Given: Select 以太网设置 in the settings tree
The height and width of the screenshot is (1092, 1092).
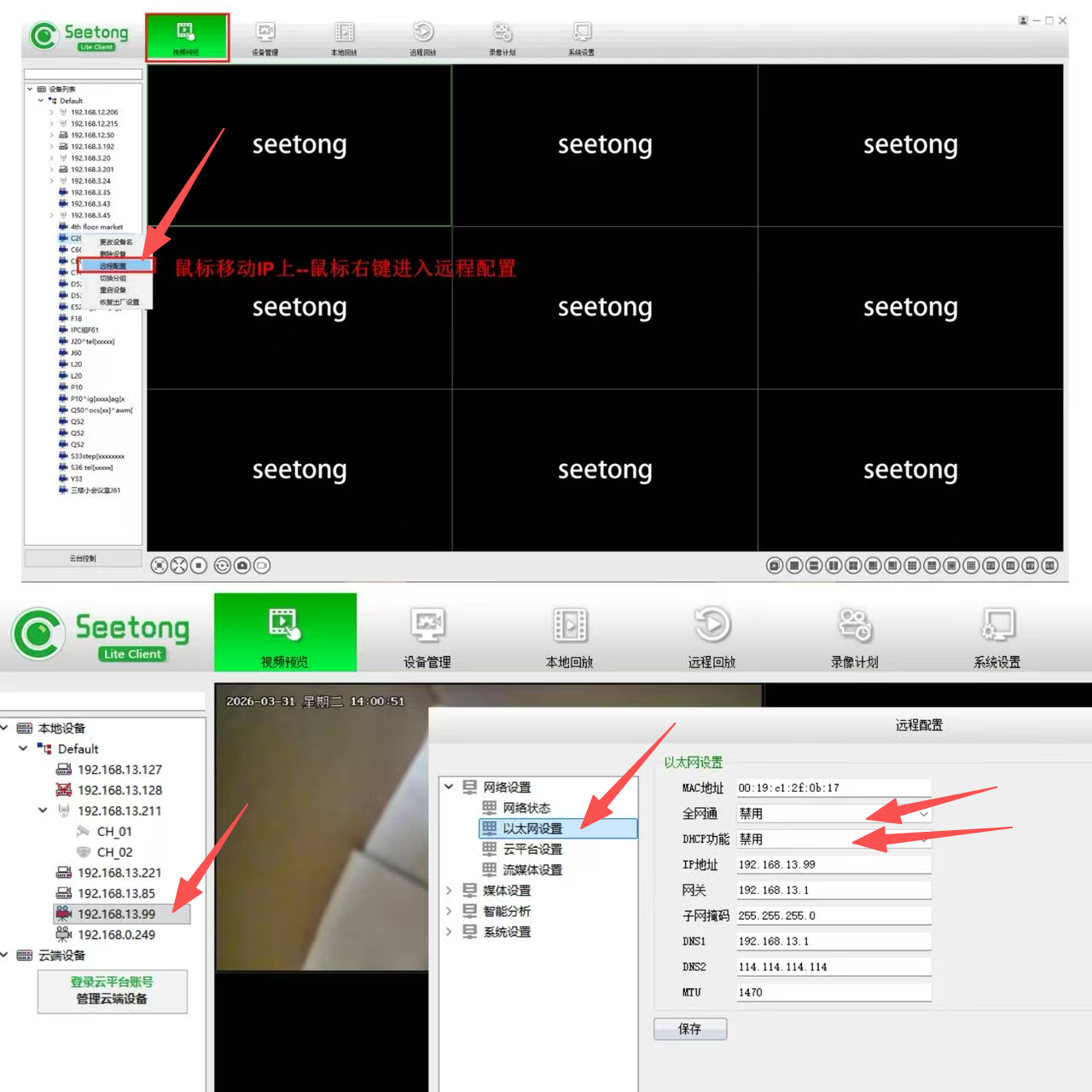Looking at the screenshot, I should [532, 828].
